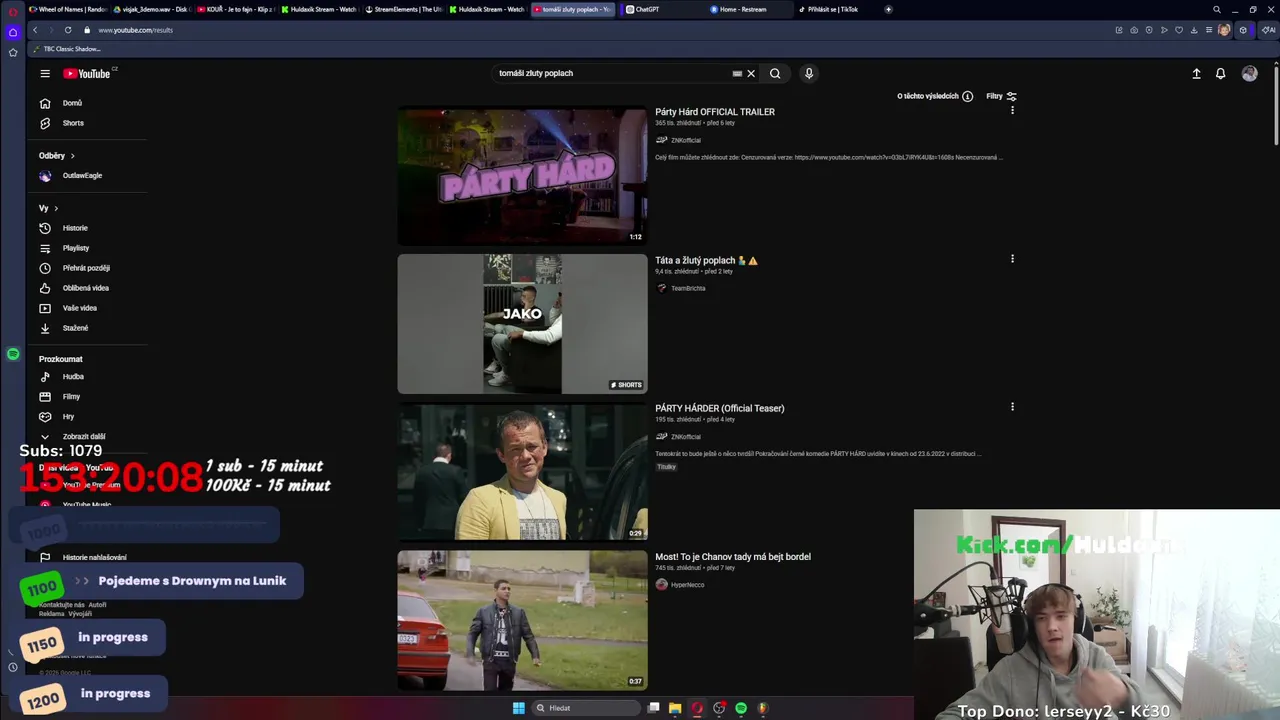Open the Táta a žlutý poplach title
Screen dimensions: 1280x720
[706, 260]
